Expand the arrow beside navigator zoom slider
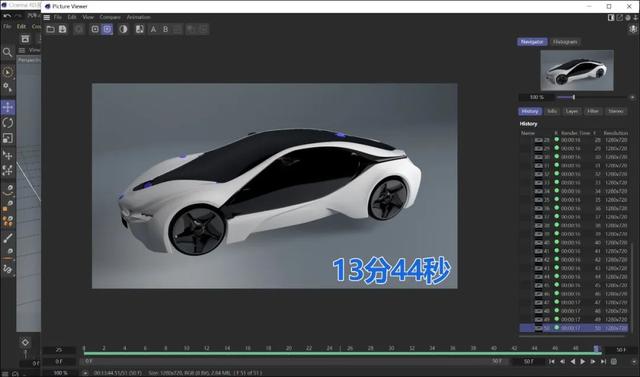640x377 pixels. point(632,97)
